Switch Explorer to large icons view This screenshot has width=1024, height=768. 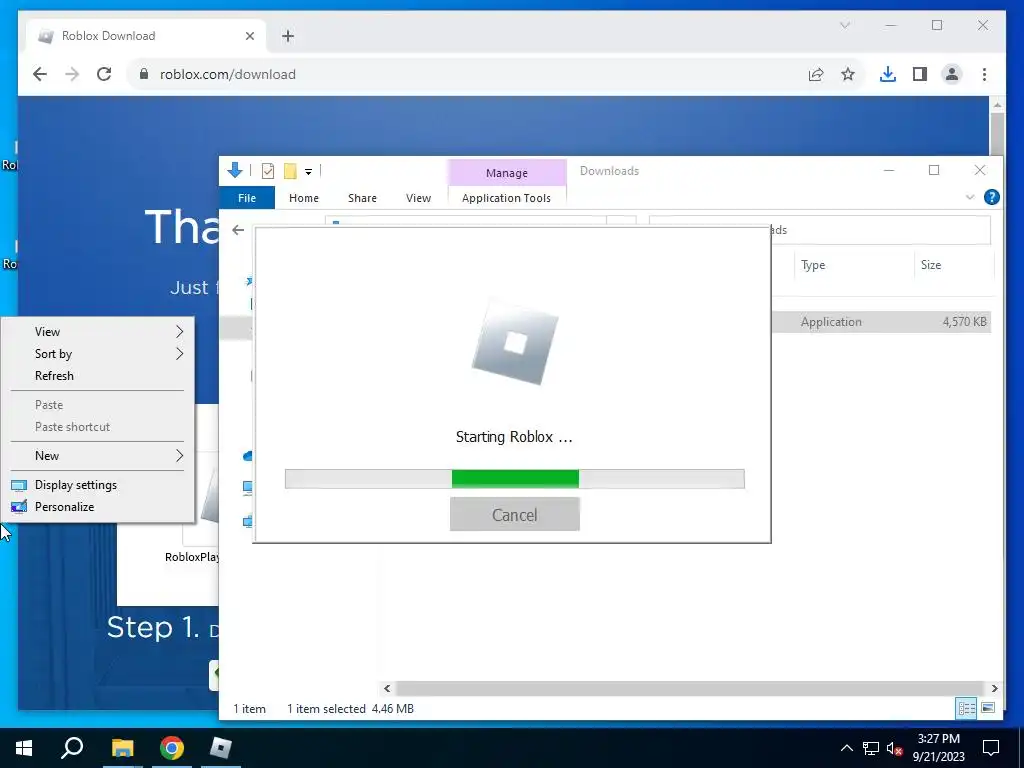988,708
